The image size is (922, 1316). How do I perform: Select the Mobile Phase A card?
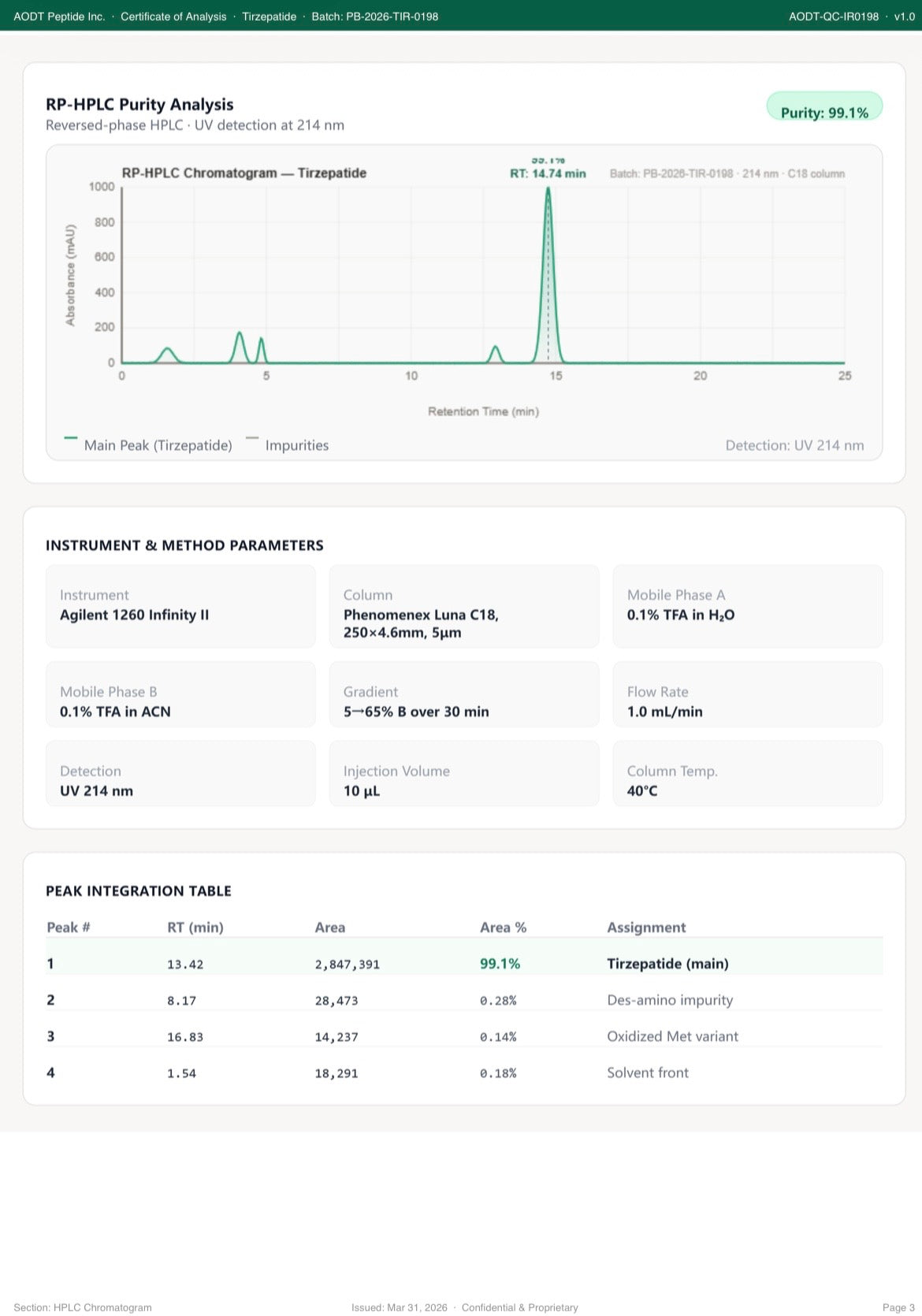[748, 606]
